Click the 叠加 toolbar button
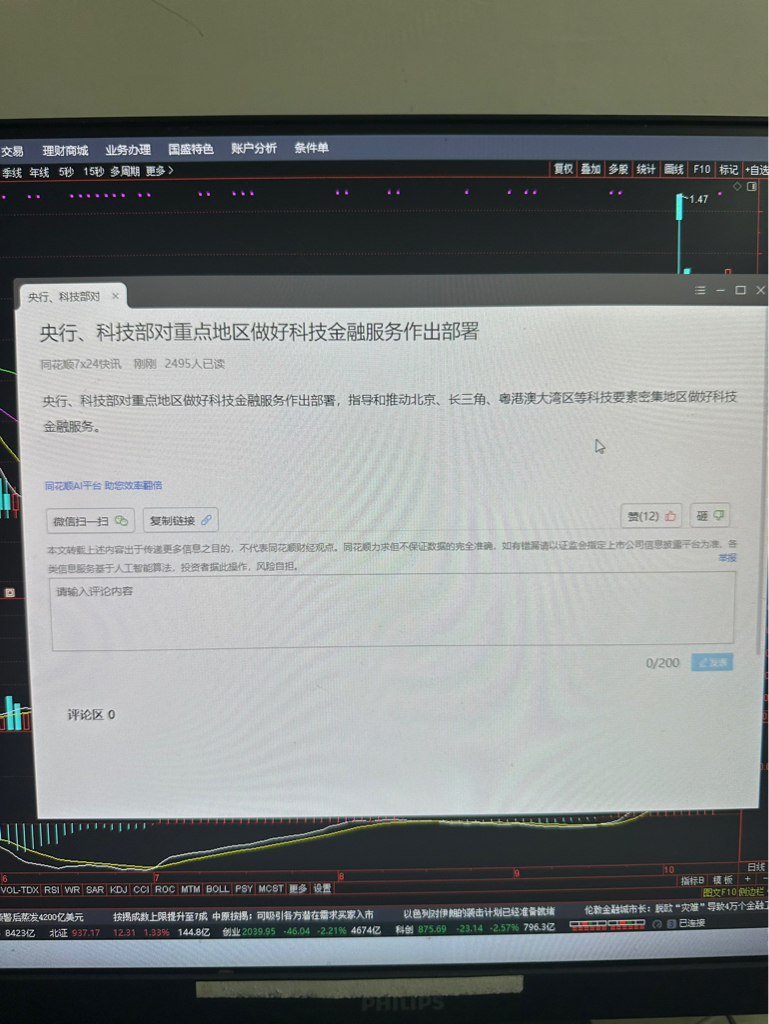Screen dimensions: 769x1024 pos(591,169)
